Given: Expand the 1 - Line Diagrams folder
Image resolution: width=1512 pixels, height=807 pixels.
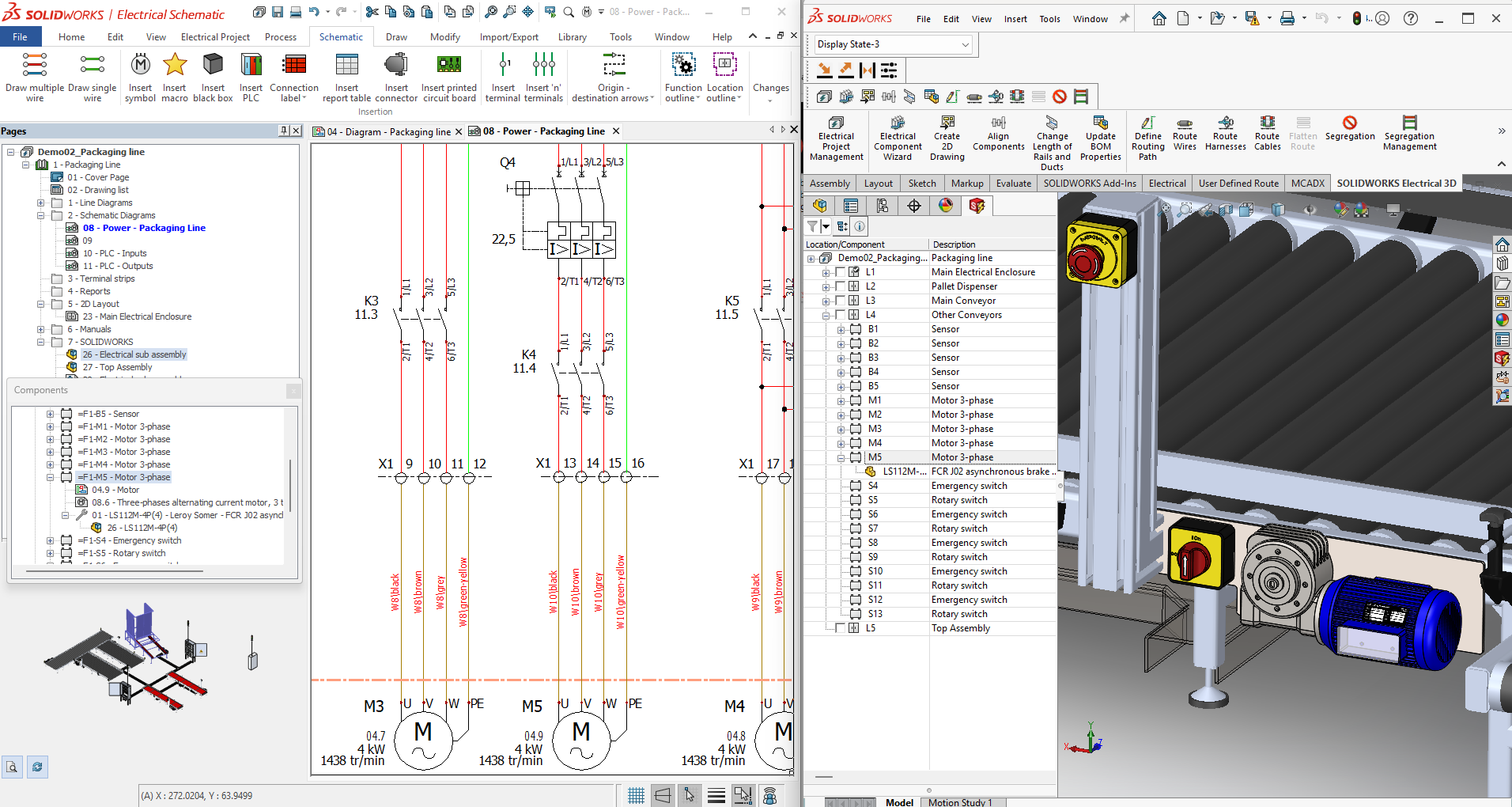Looking at the screenshot, I should point(41,203).
